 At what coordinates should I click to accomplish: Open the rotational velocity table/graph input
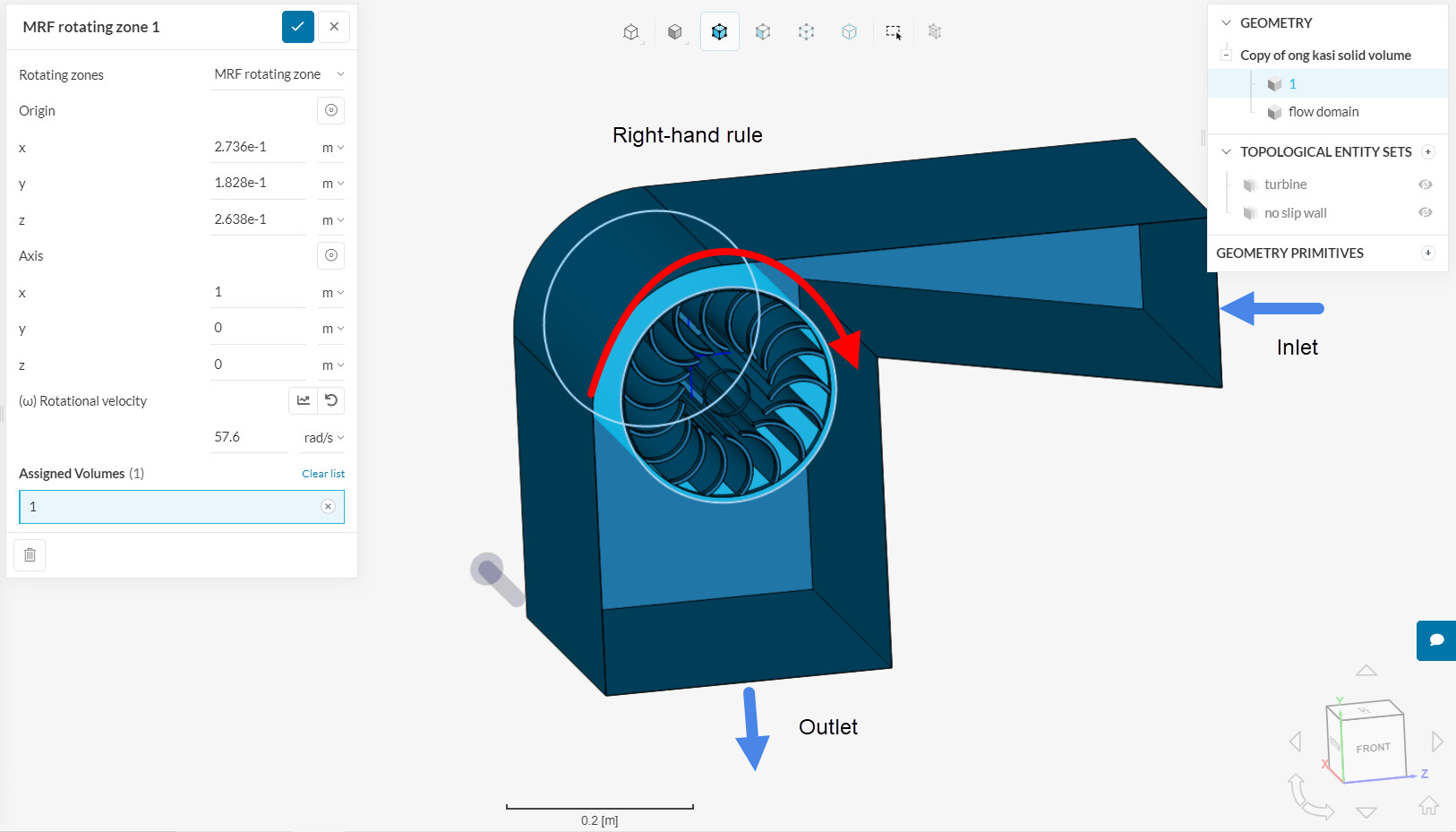(304, 400)
